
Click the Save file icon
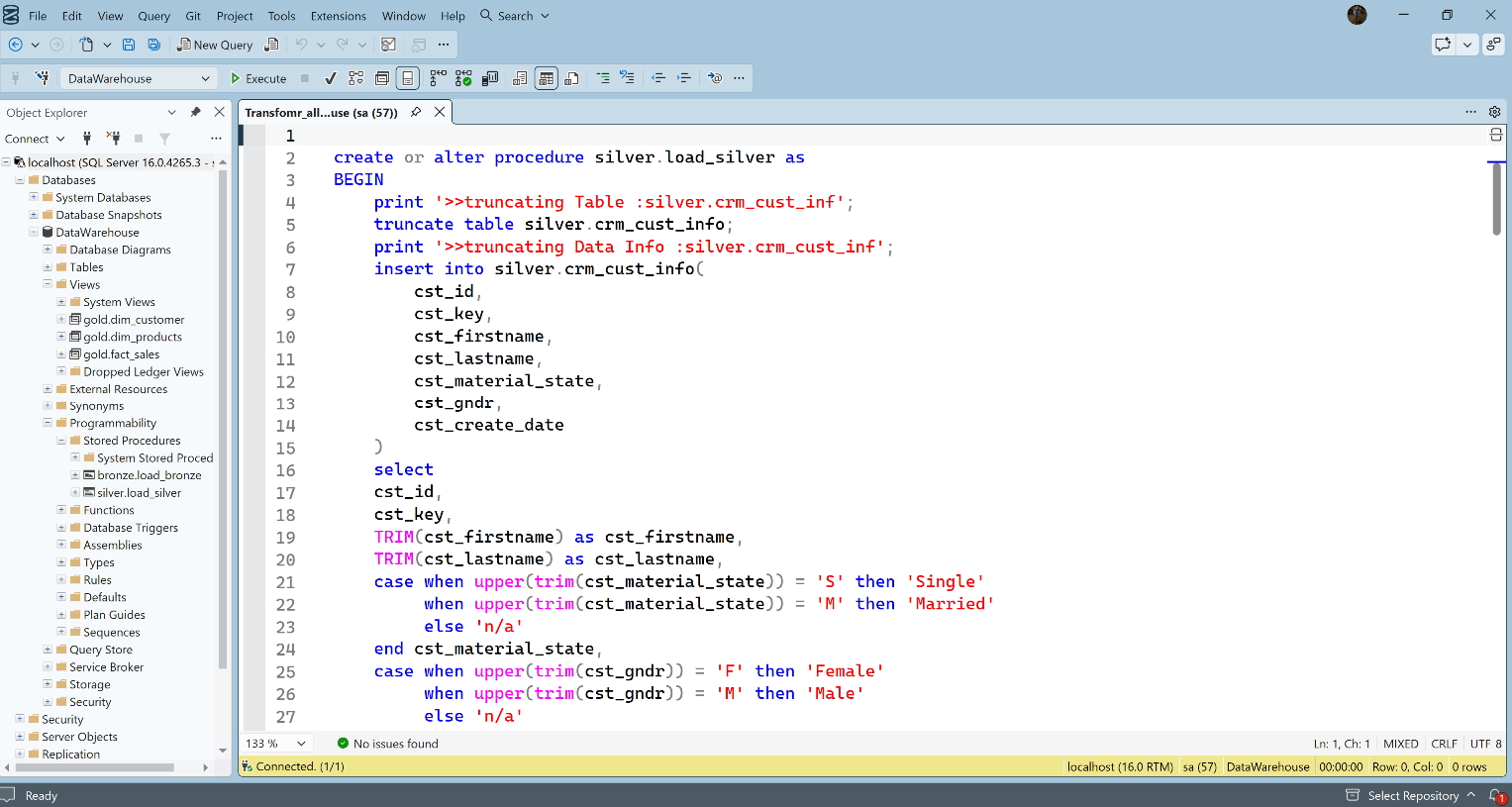(x=129, y=45)
